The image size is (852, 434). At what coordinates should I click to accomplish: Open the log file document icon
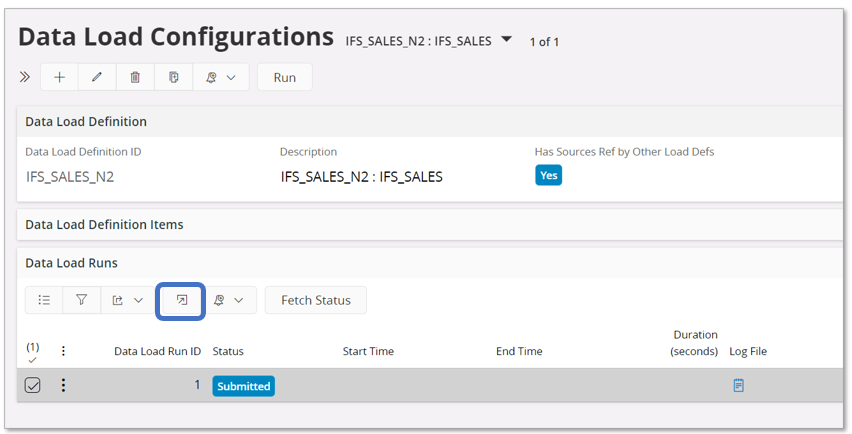tap(738, 385)
